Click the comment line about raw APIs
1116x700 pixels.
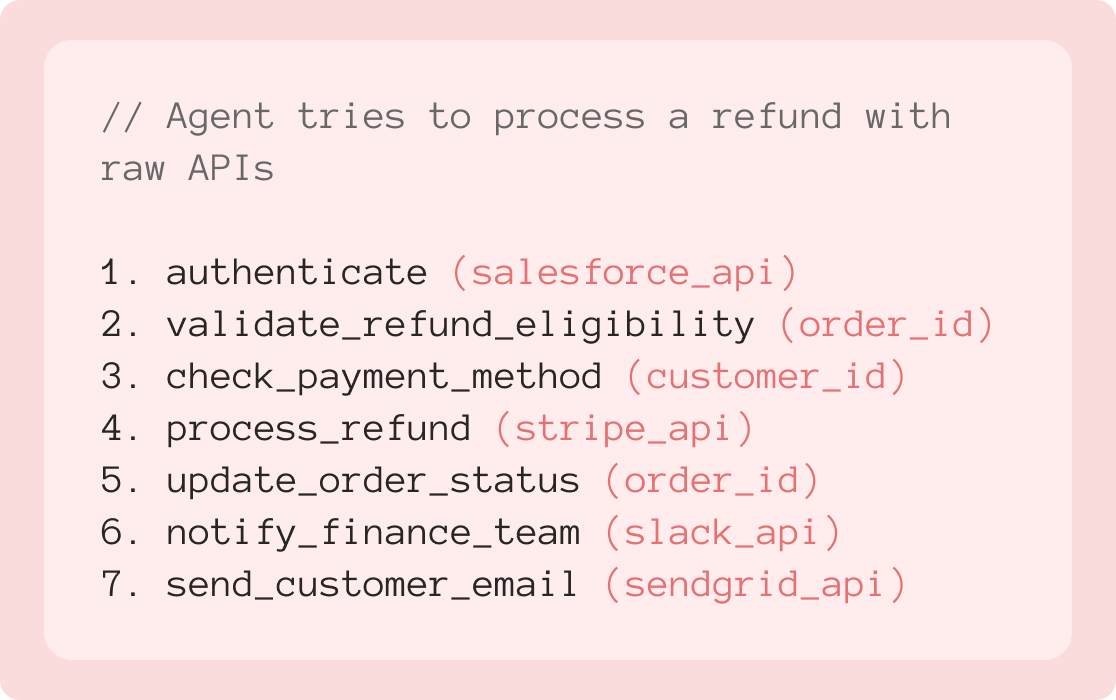pos(525,142)
